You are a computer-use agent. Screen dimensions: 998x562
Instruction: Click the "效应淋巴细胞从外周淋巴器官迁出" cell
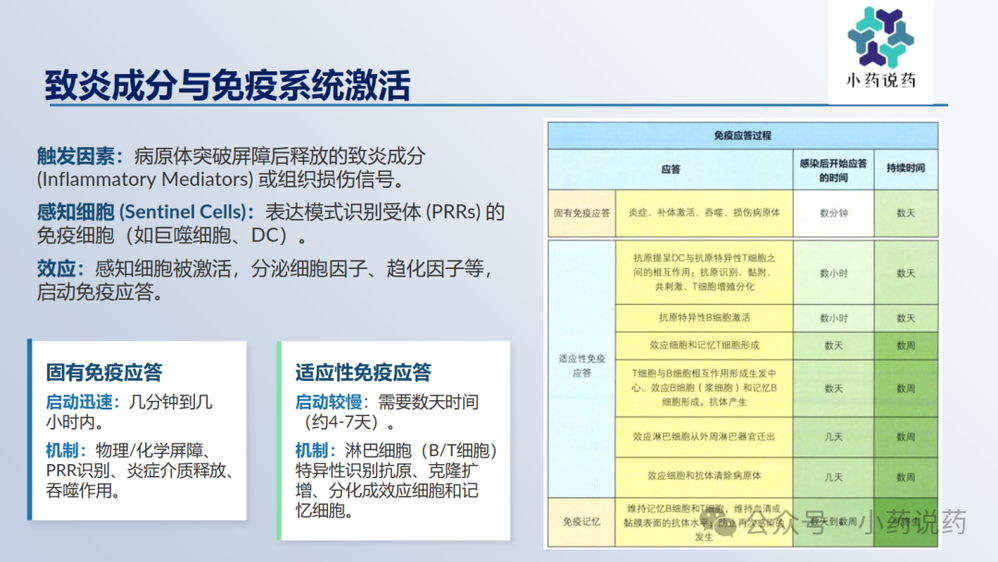[704, 437]
